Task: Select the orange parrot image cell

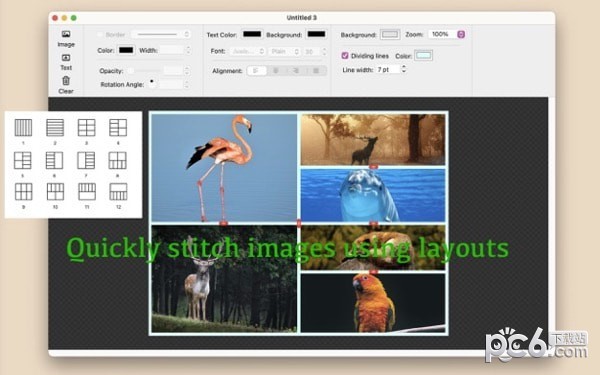Action: tap(373, 302)
